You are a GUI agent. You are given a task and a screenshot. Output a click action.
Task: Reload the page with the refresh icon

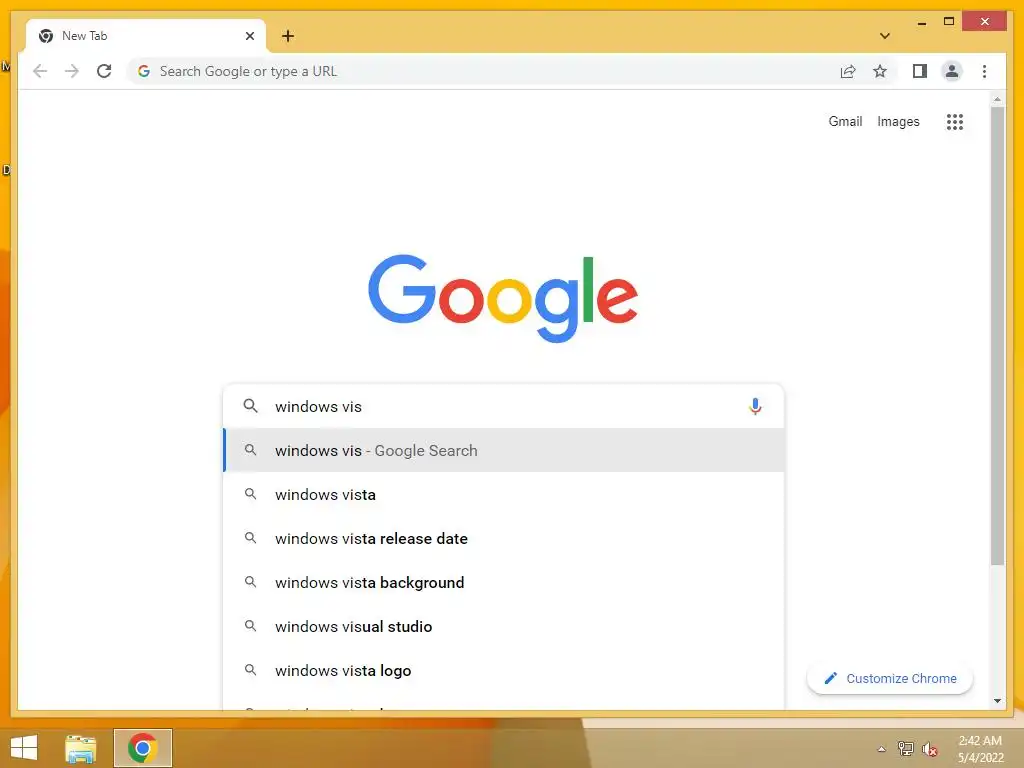click(x=104, y=71)
